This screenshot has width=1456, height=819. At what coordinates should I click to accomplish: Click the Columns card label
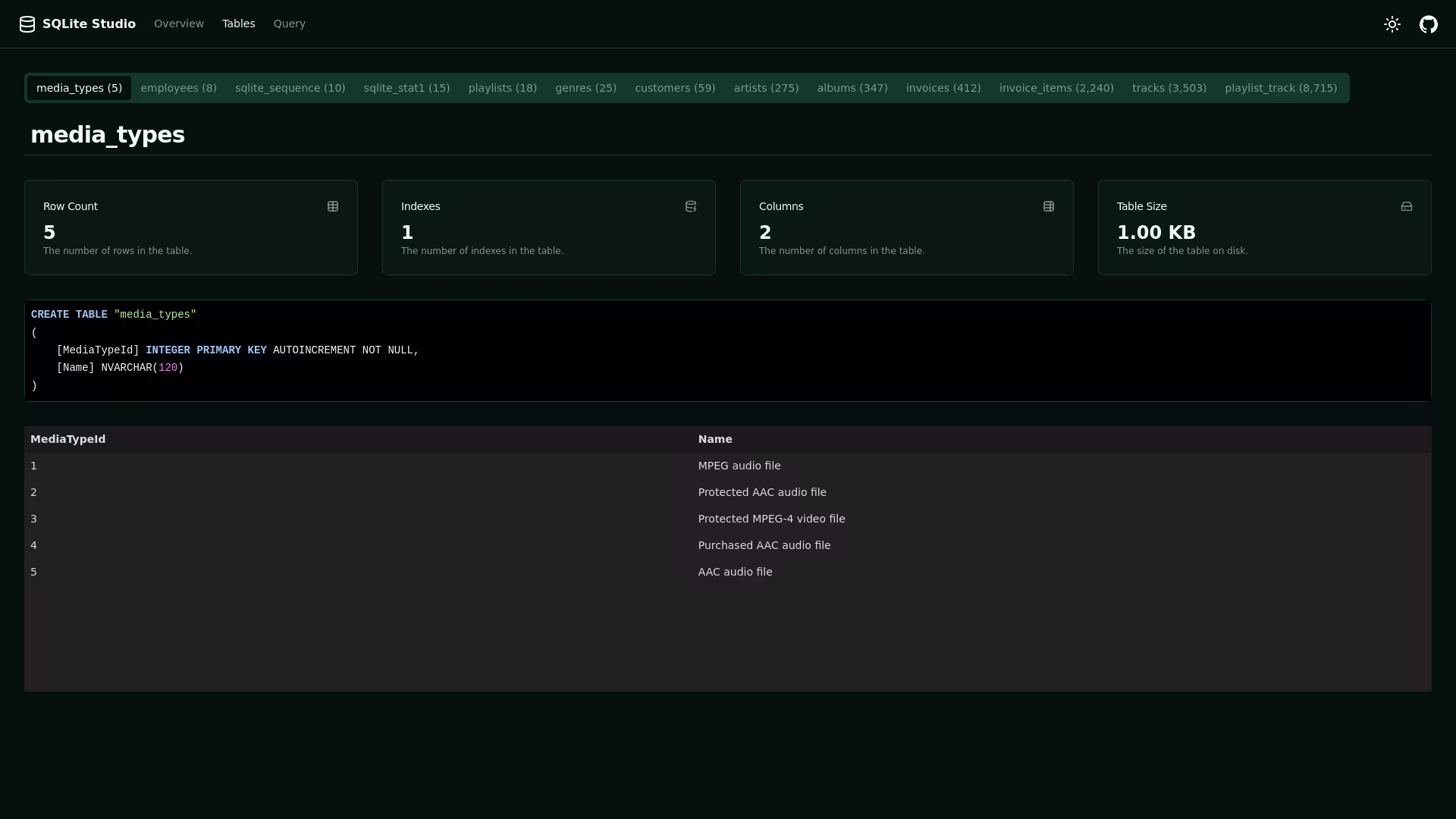[x=781, y=206]
